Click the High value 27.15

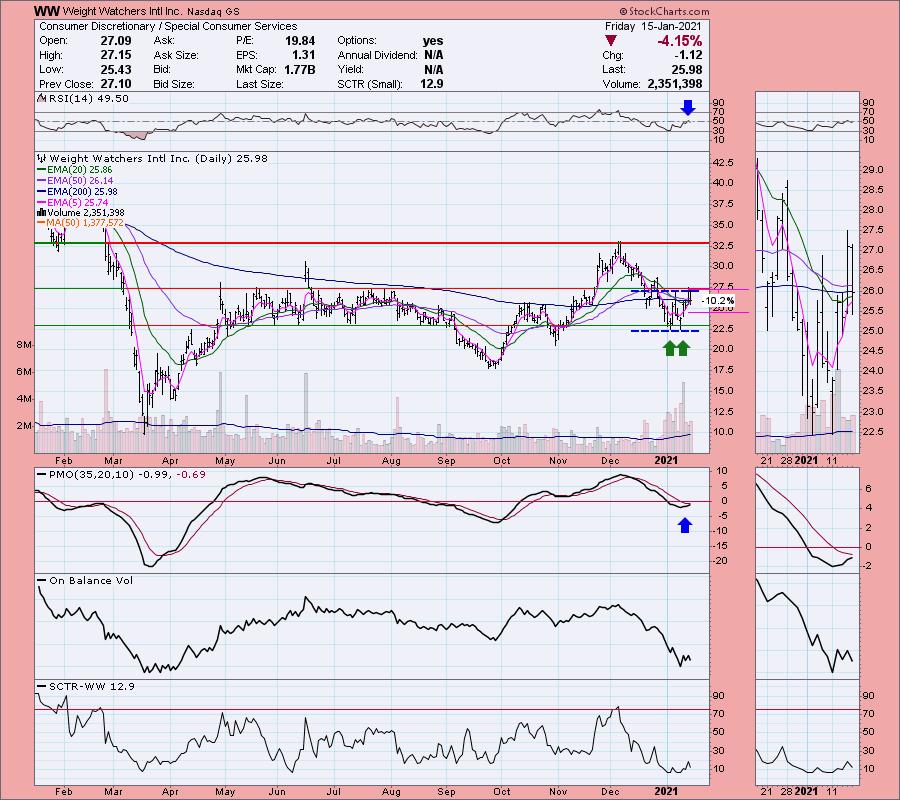click(116, 55)
